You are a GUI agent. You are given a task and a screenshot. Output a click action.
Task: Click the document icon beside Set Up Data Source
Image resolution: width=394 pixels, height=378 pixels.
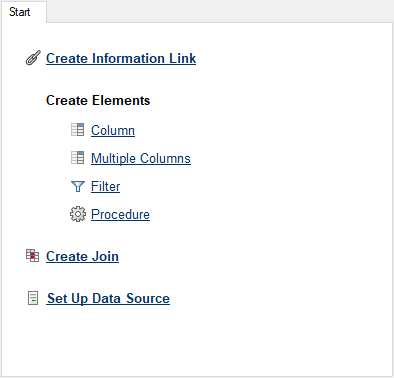point(33,298)
